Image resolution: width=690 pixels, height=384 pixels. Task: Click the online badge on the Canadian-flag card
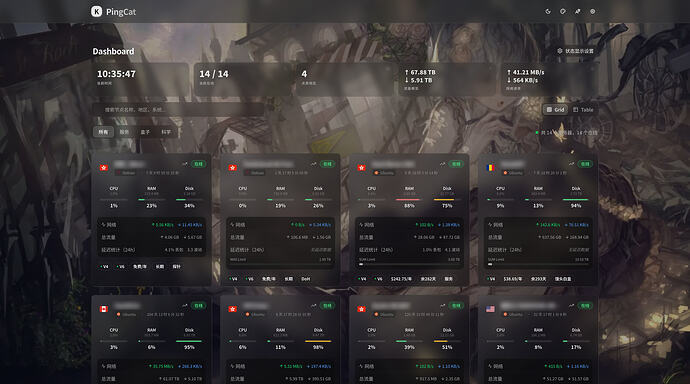coord(198,306)
